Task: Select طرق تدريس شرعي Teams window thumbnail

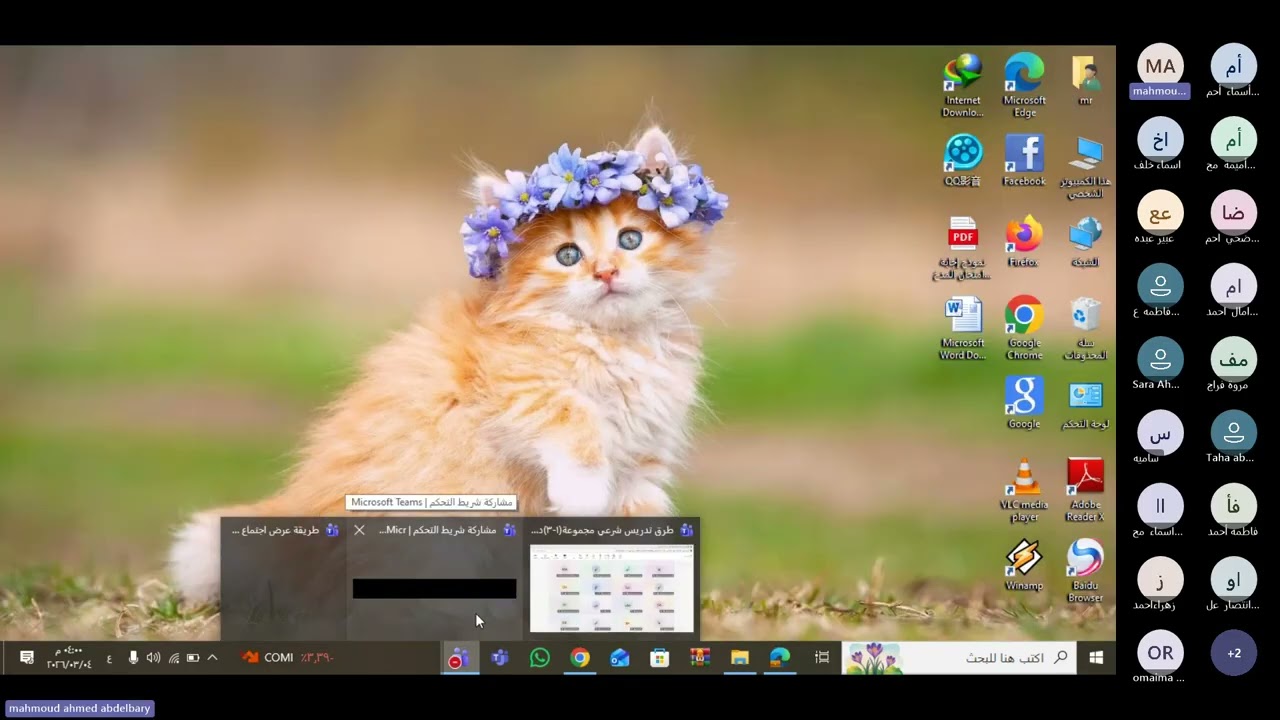Action: tap(612, 588)
